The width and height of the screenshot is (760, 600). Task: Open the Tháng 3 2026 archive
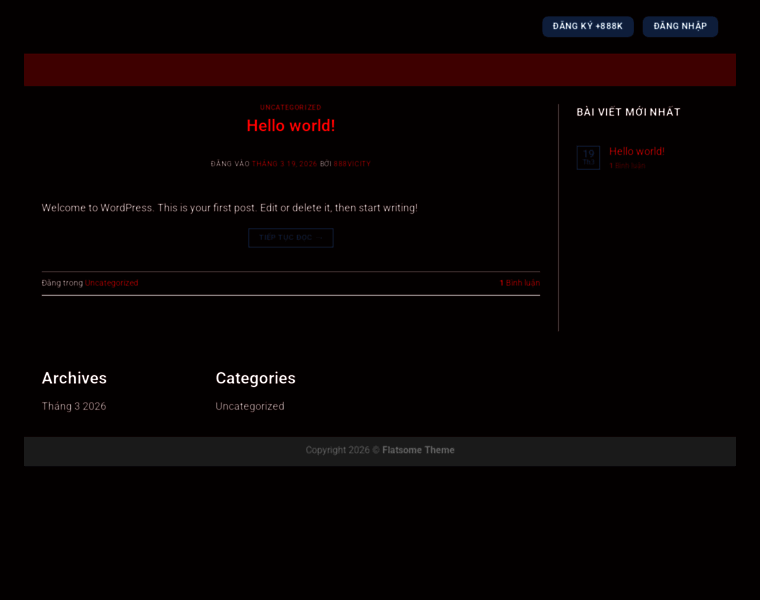click(x=74, y=406)
